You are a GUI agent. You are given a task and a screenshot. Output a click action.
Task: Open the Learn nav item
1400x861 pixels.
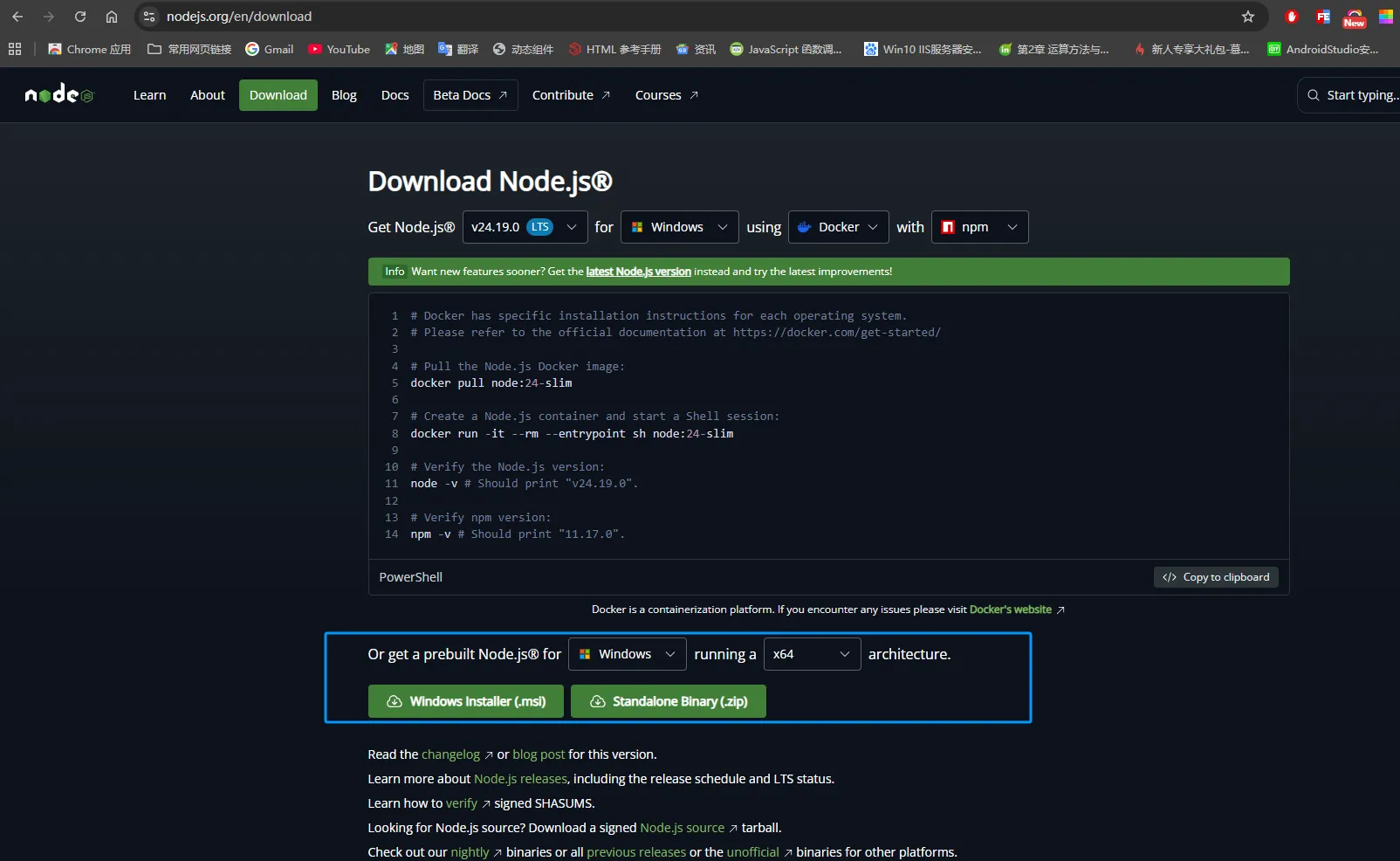pyautogui.click(x=149, y=95)
